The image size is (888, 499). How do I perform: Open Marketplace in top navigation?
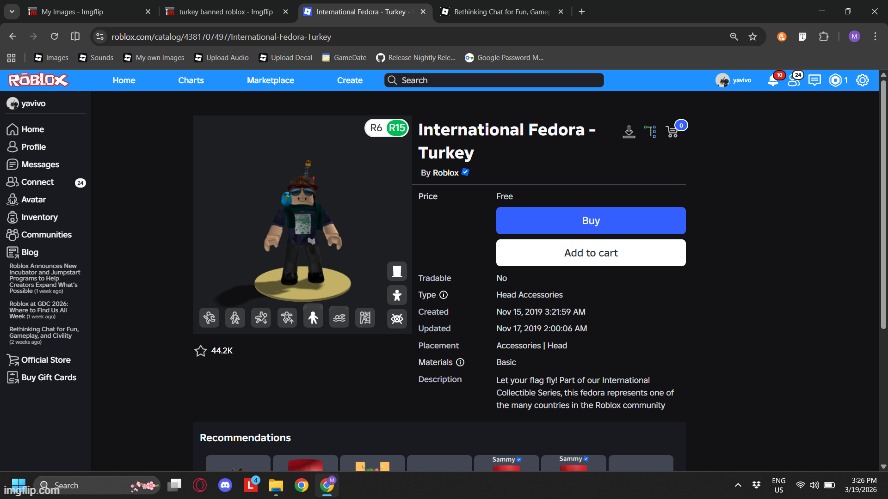[270, 80]
